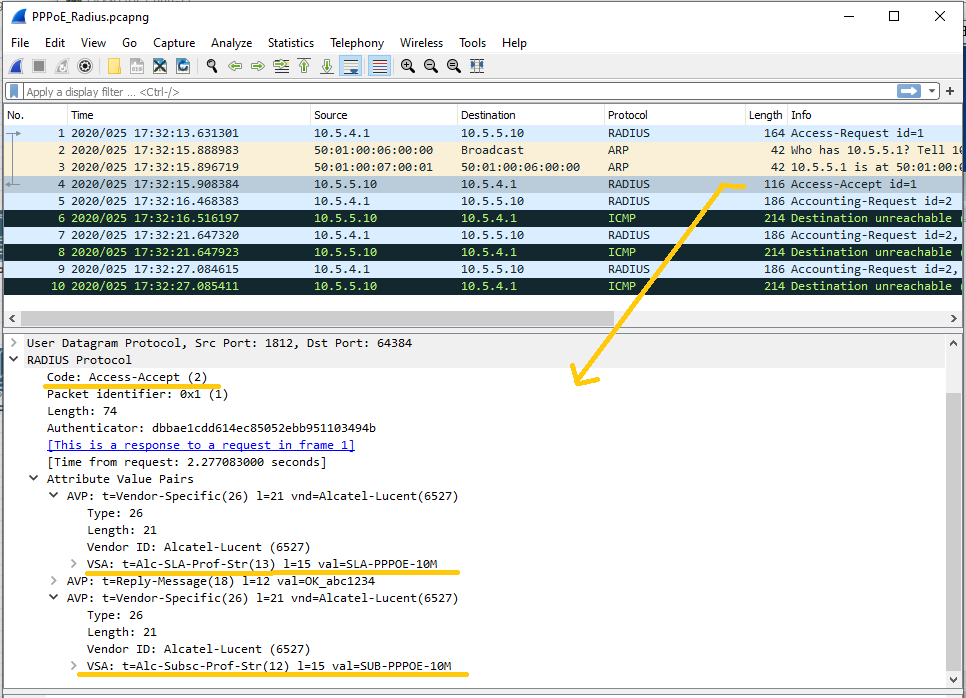Toggle auto scroll in live capture
Viewport: 966px width, 698px height.
click(x=352, y=66)
